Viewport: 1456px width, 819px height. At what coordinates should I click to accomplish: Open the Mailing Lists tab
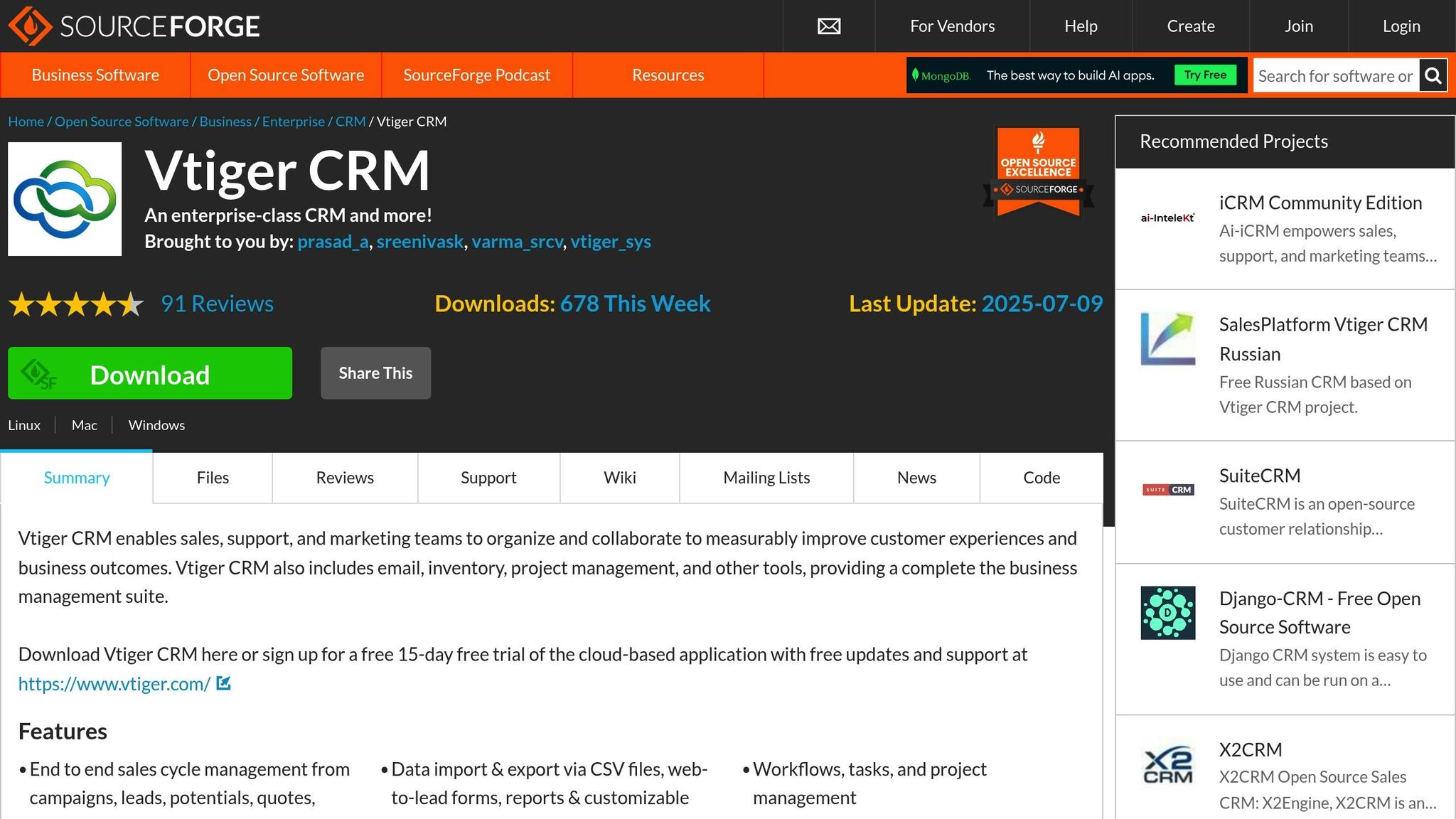pyautogui.click(x=766, y=478)
